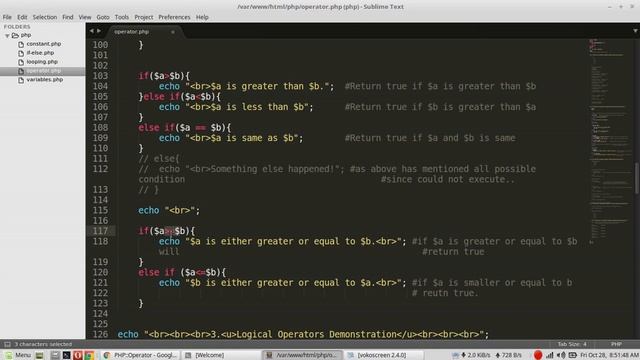Open the clock showing Fri Oct 28
Image resolution: width=640 pixels, height=360 pixels.
(x=609, y=355)
